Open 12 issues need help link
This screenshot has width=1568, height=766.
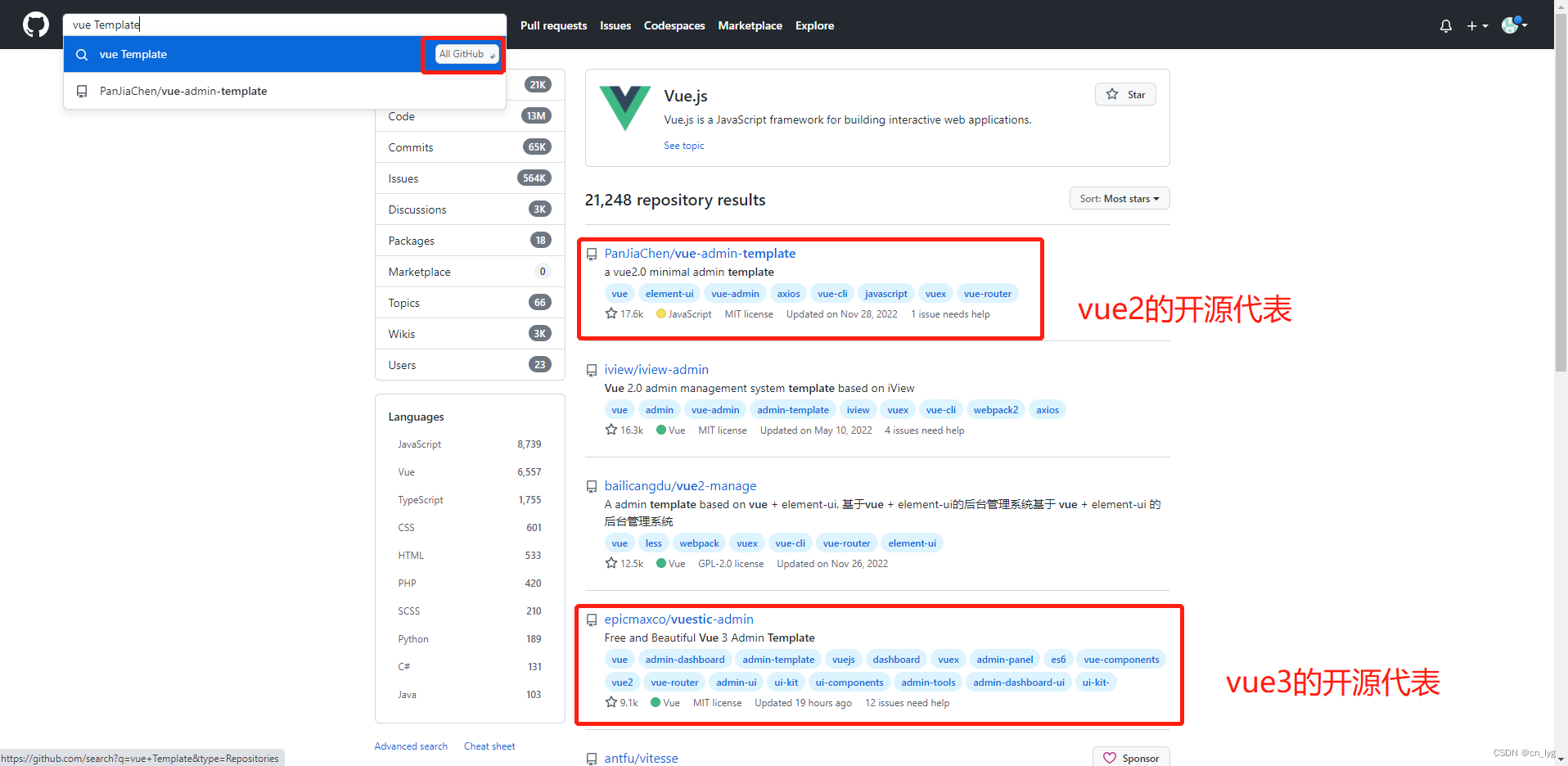pyautogui.click(x=907, y=703)
